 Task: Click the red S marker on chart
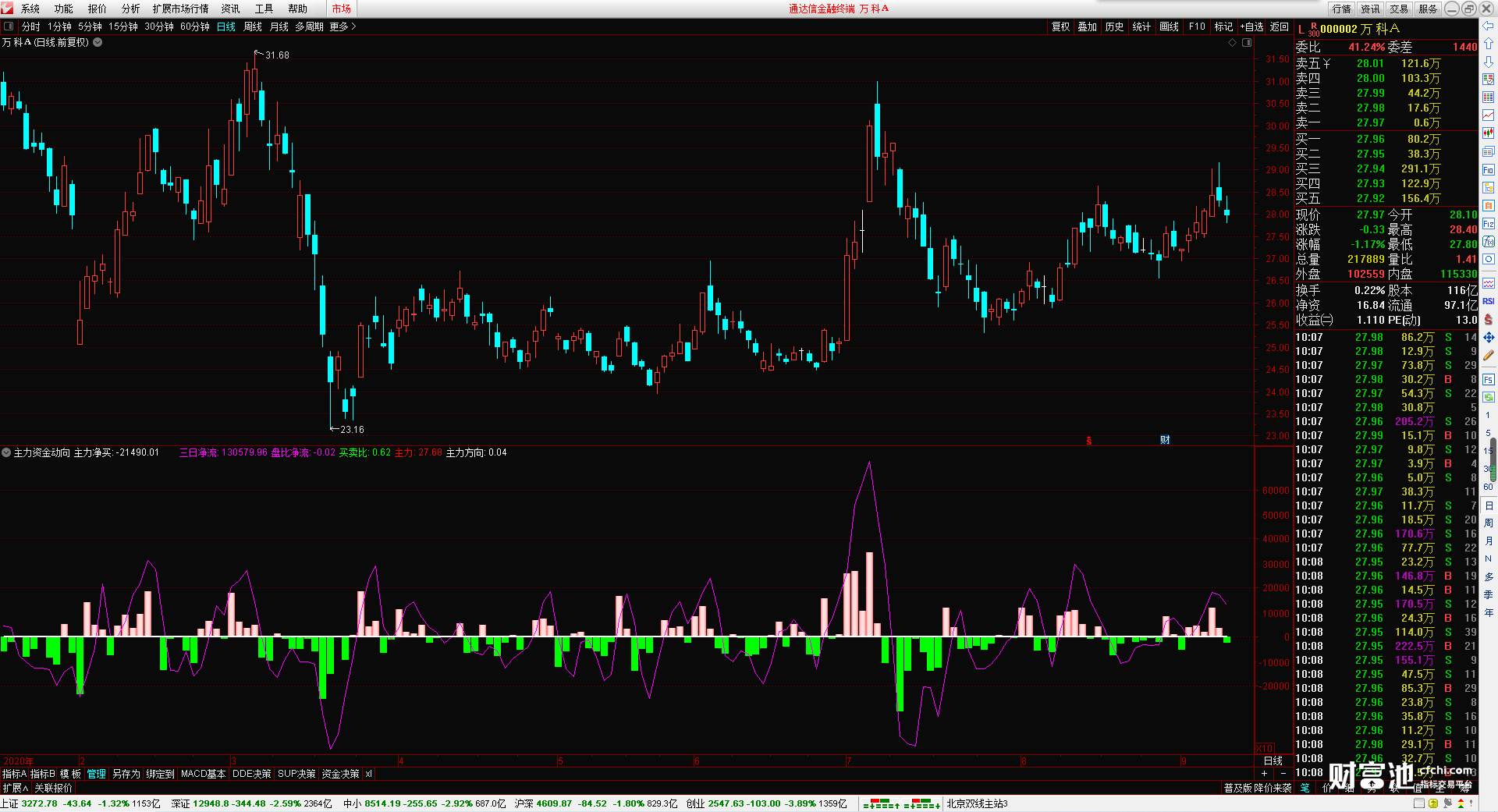[x=1089, y=441]
